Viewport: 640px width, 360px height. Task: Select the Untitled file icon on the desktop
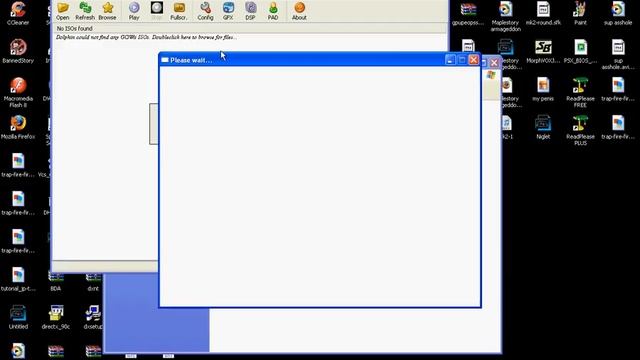pos(18,317)
